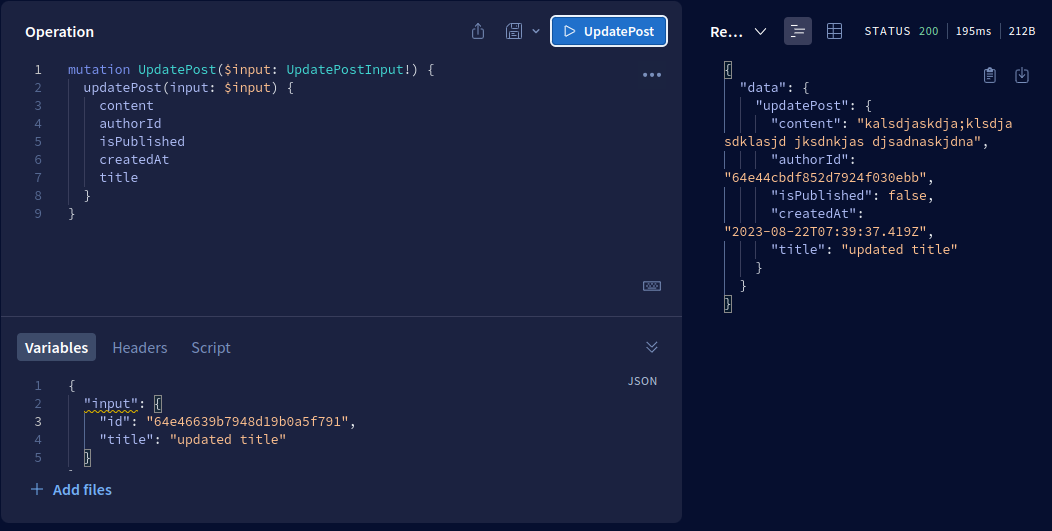1052x531 pixels.
Task: Click "data" key in the response
Action: pyautogui.click(x=763, y=87)
